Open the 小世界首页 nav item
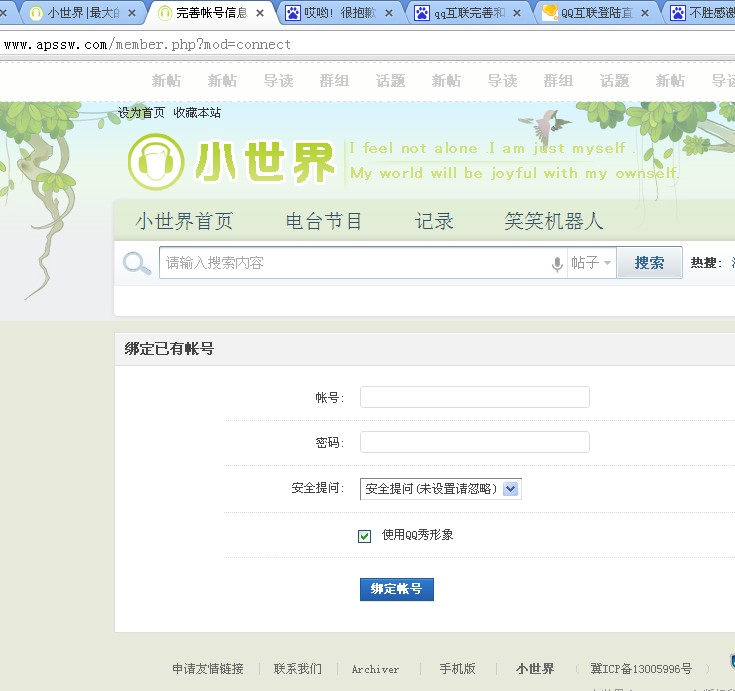 [184, 221]
